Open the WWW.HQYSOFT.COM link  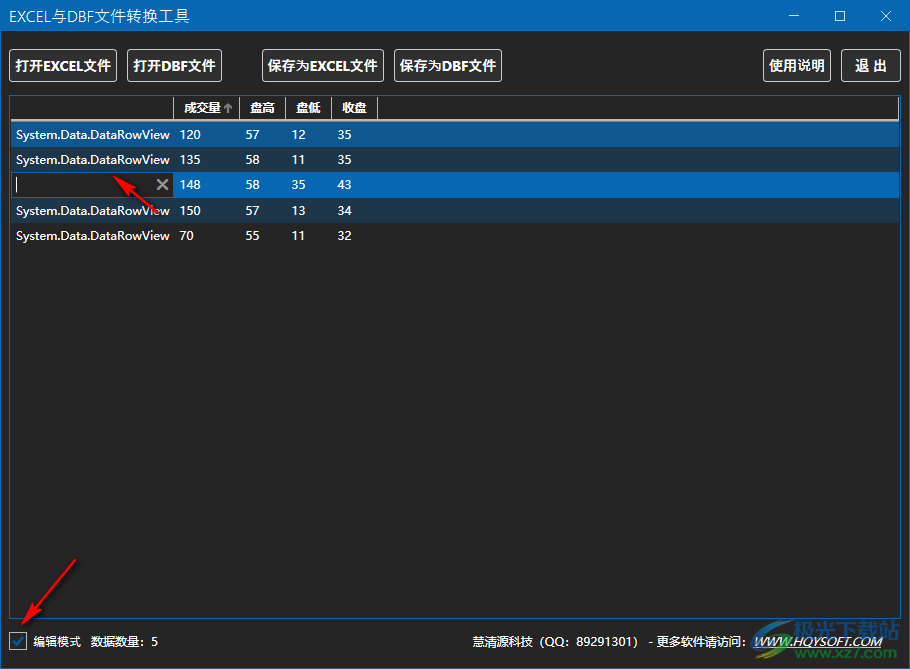817,642
